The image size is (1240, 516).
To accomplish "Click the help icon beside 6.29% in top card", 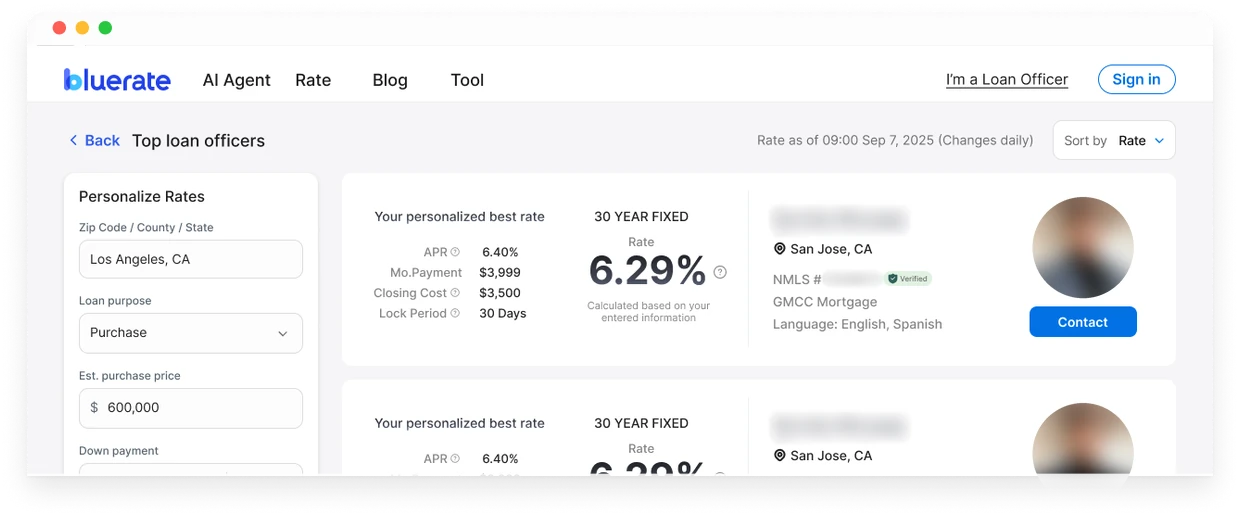I will (720, 272).
